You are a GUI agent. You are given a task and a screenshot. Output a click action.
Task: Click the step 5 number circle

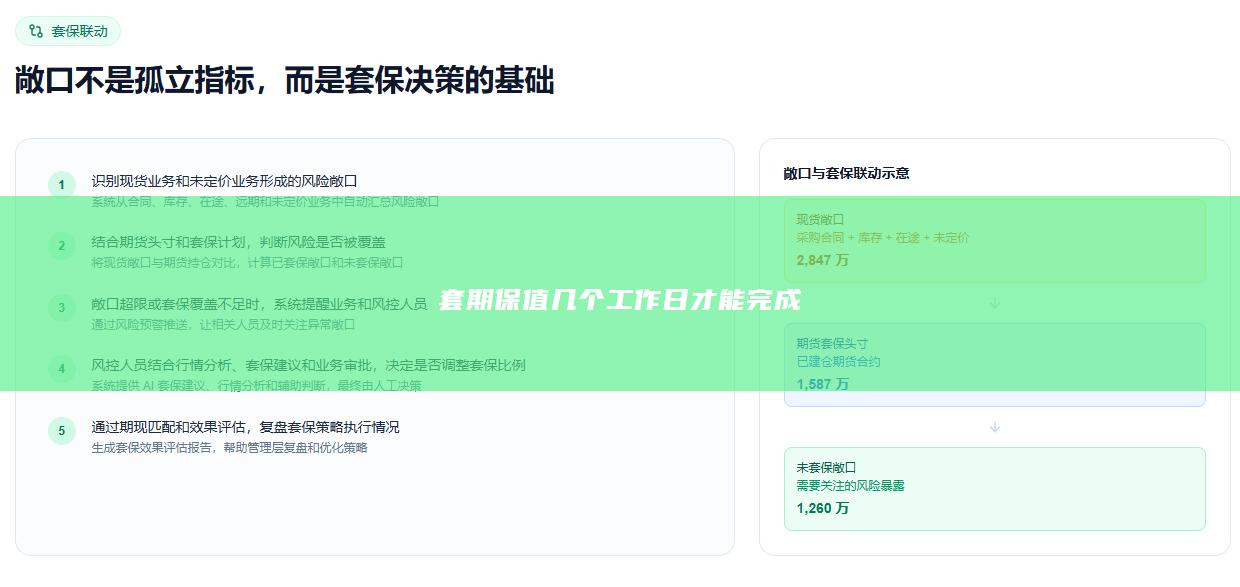click(61, 431)
